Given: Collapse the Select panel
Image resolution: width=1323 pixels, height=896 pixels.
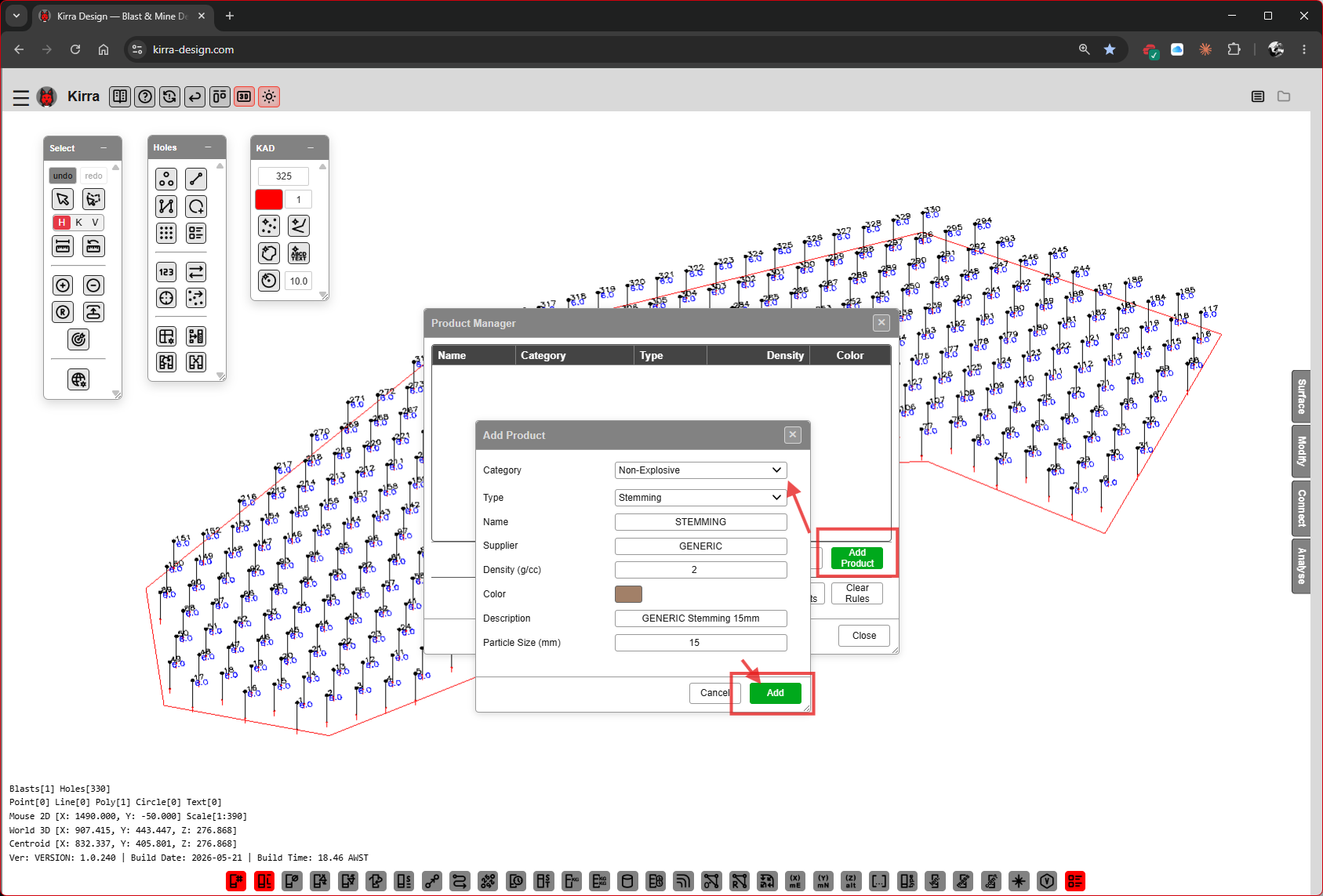Looking at the screenshot, I should coord(104,148).
